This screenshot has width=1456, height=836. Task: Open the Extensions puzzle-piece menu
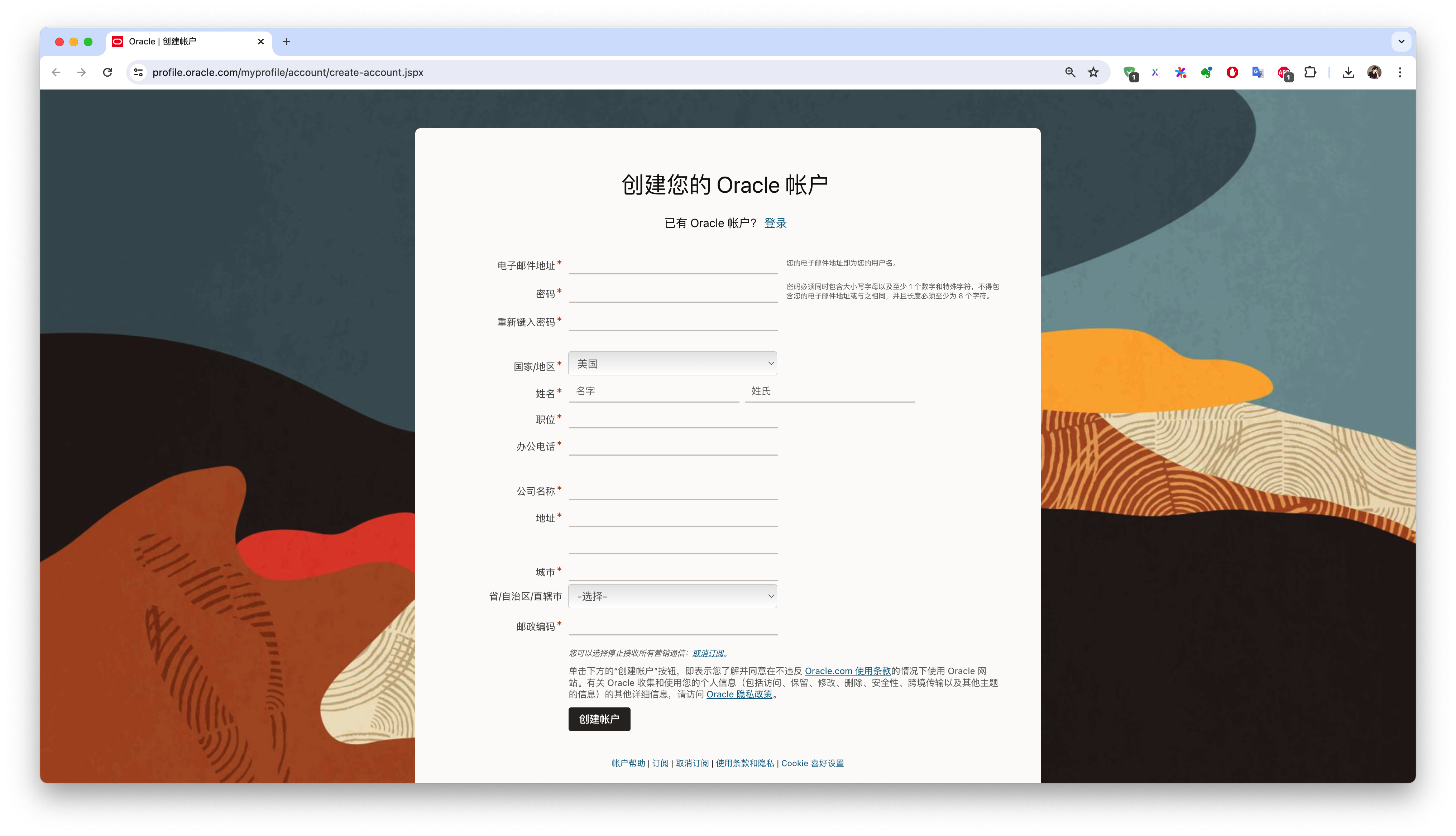1310,72
